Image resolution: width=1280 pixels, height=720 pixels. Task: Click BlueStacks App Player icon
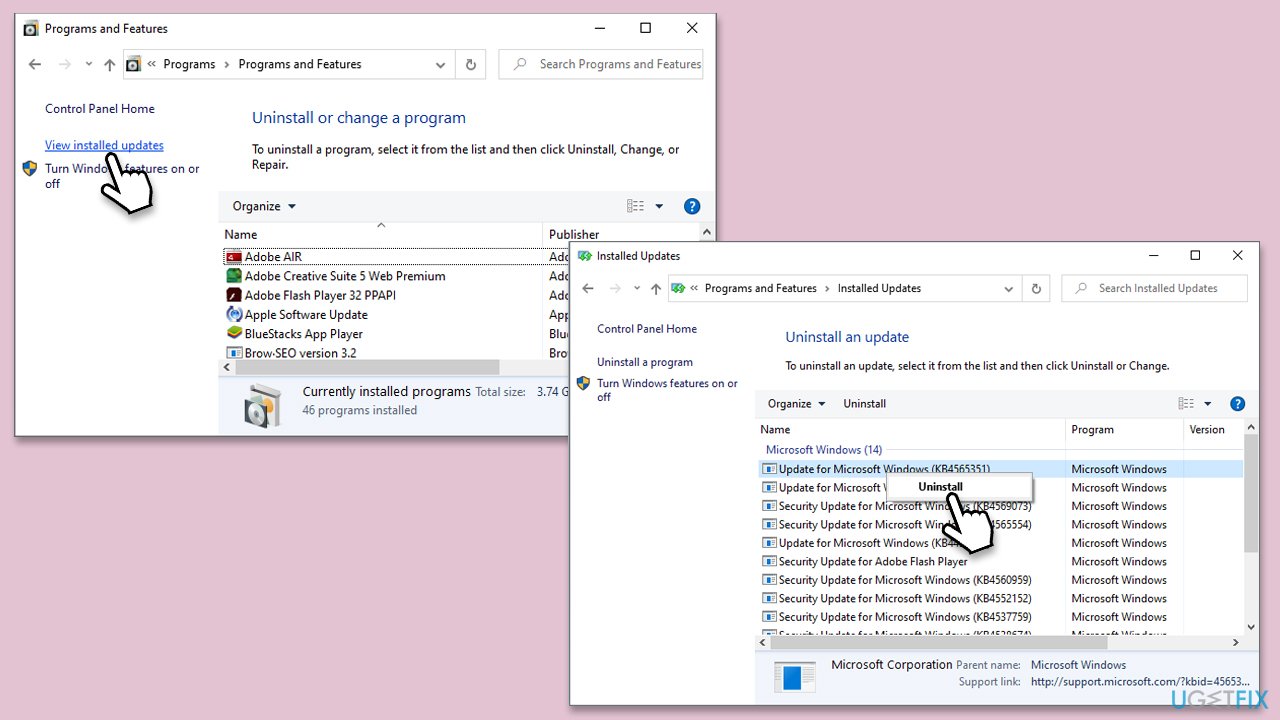click(234, 334)
